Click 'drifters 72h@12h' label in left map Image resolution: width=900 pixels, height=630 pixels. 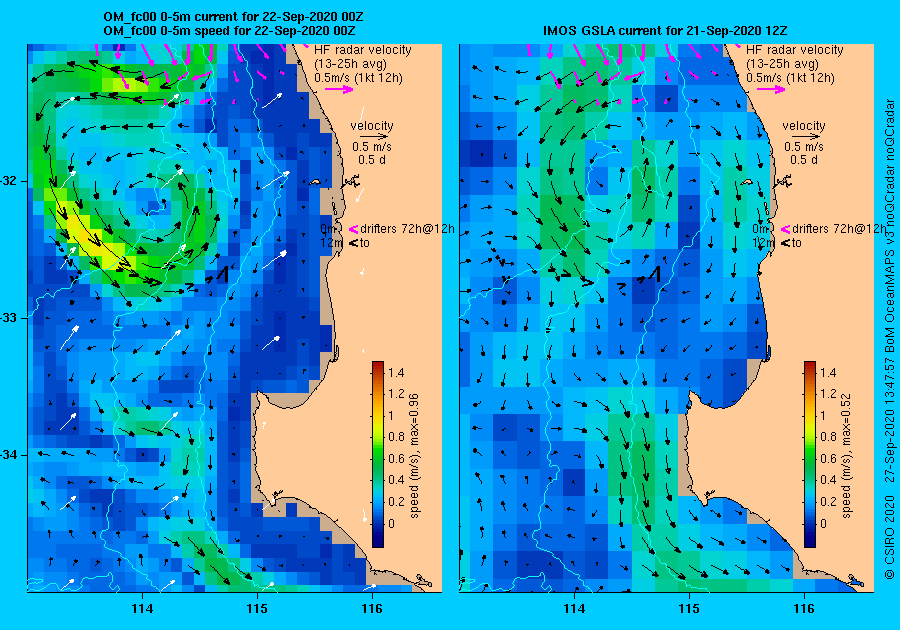click(407, 229)
